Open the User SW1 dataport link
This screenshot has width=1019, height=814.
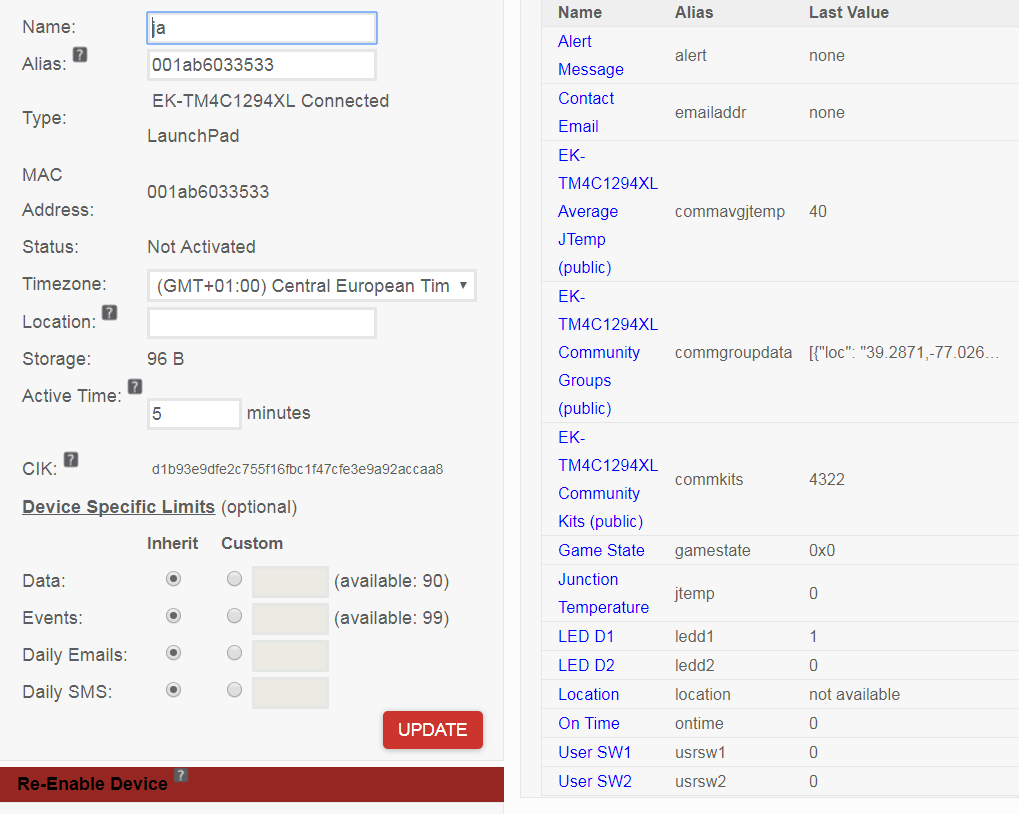pyautogui.click(x=595, y=752)
